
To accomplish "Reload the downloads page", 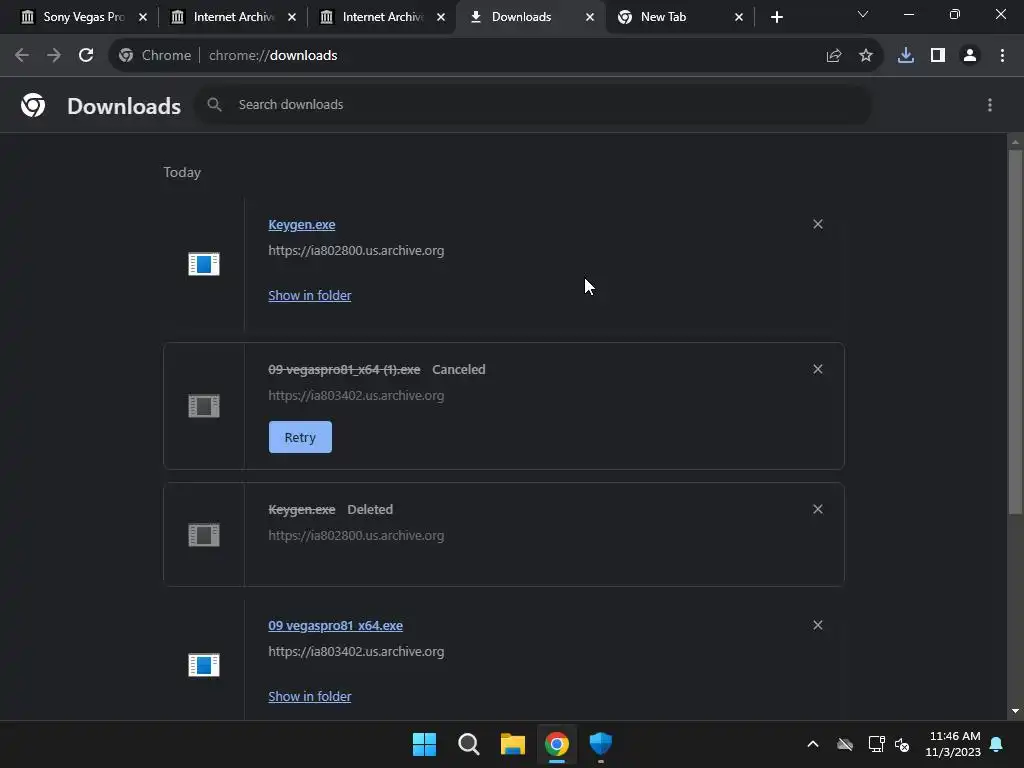I will (x=86, y=56).
